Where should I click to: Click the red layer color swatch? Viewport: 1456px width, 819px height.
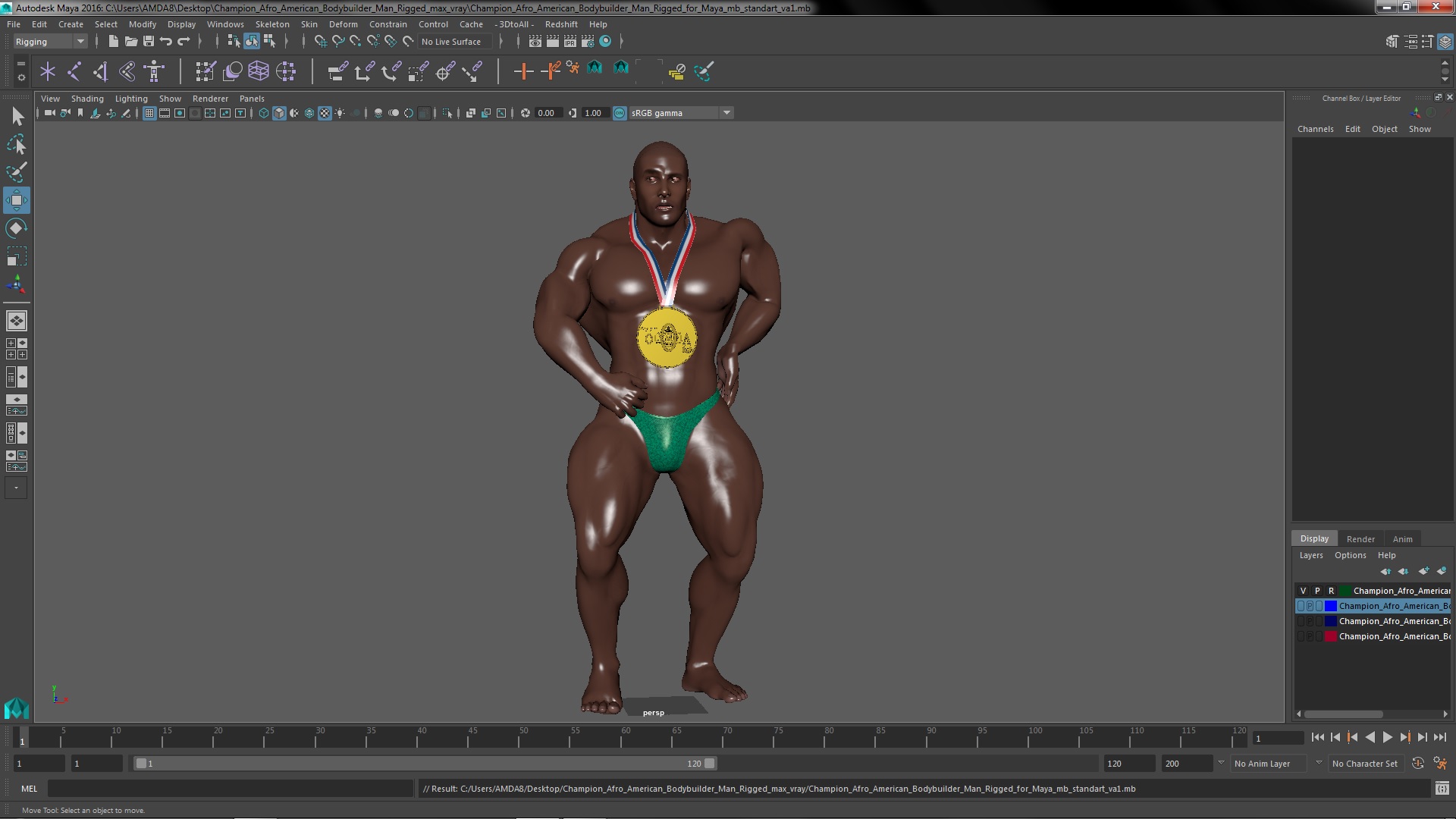click(x=1331, y=636)
